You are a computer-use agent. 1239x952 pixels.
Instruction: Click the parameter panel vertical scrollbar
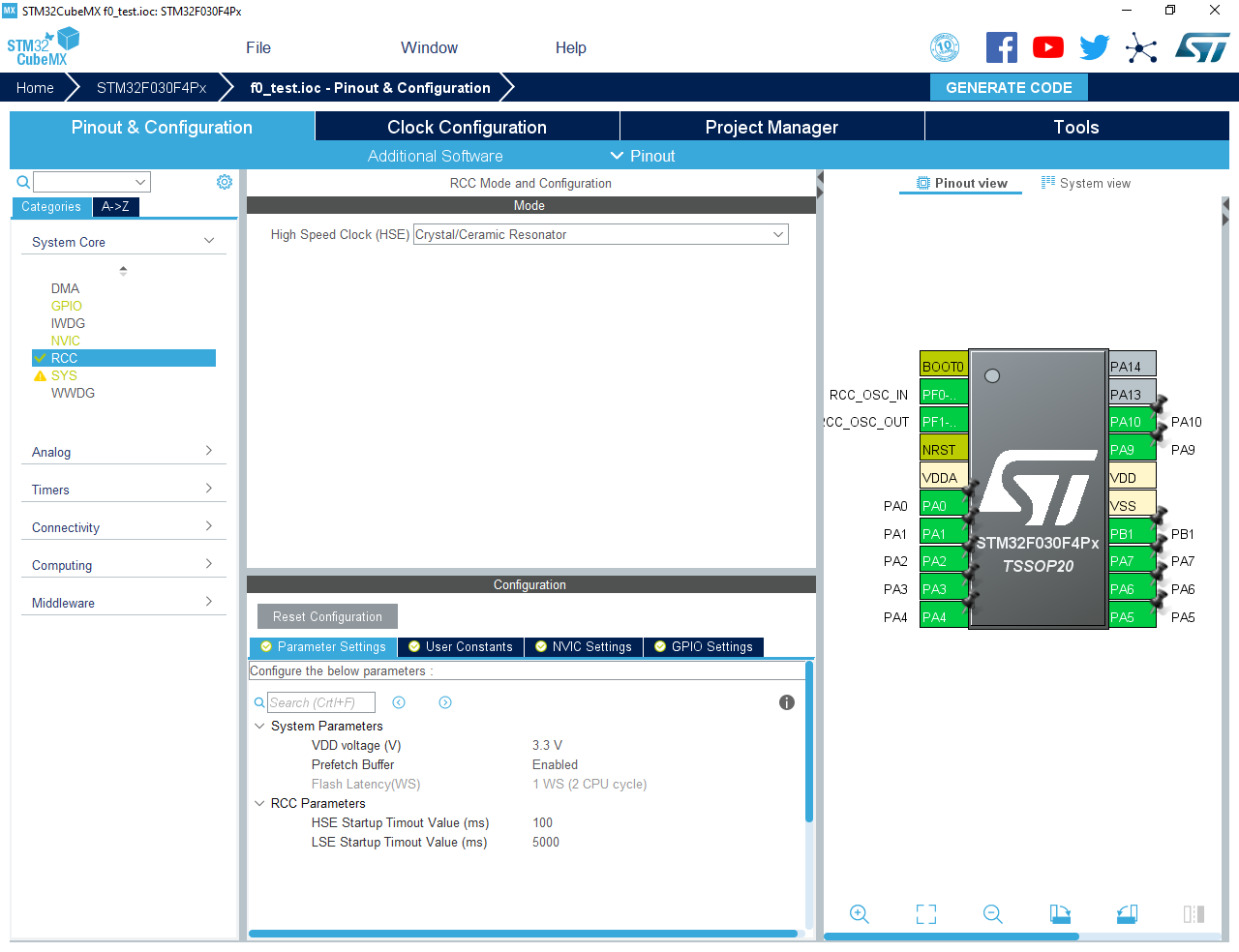[x=808, y=742]
